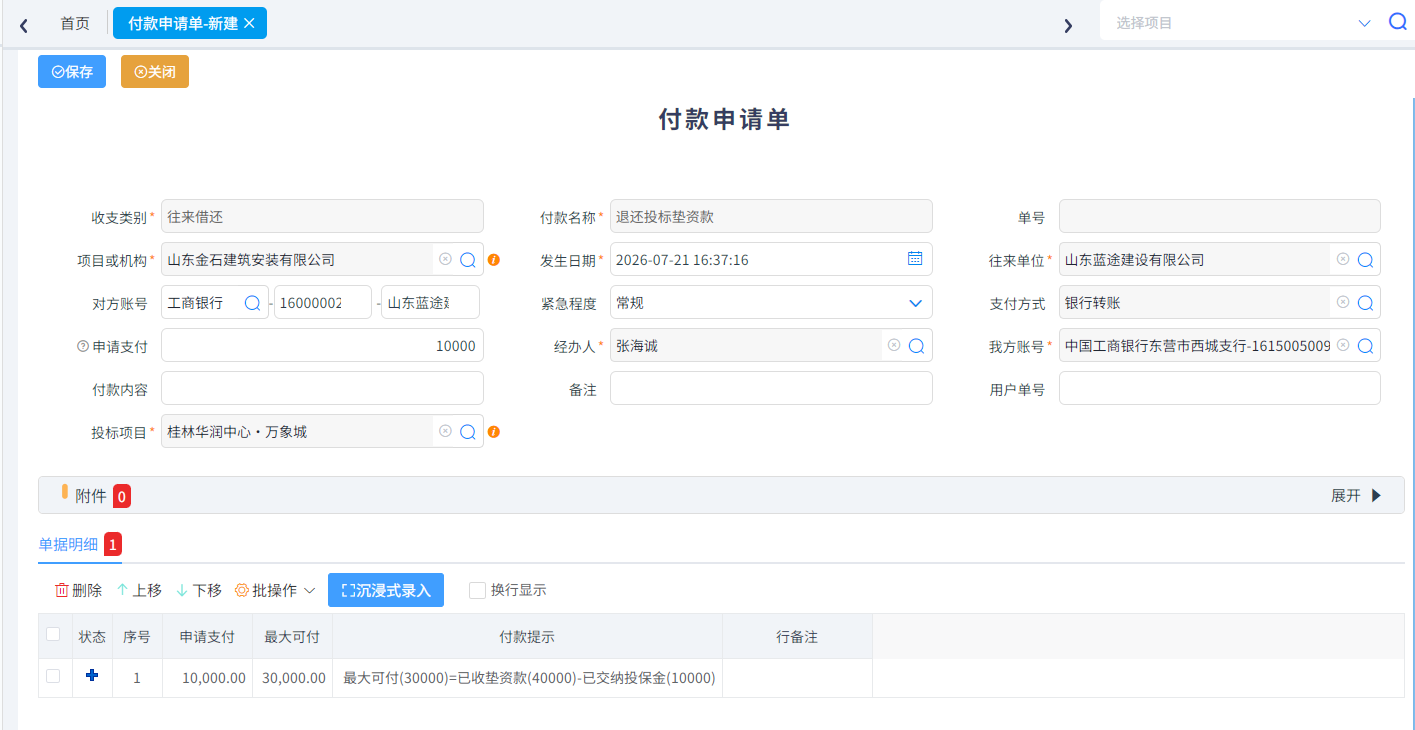This screenshot has width=1415, height=730.
Task: Click the left arrow before 首页 tab
Action: pyautogui.click(x=24, y=24)
